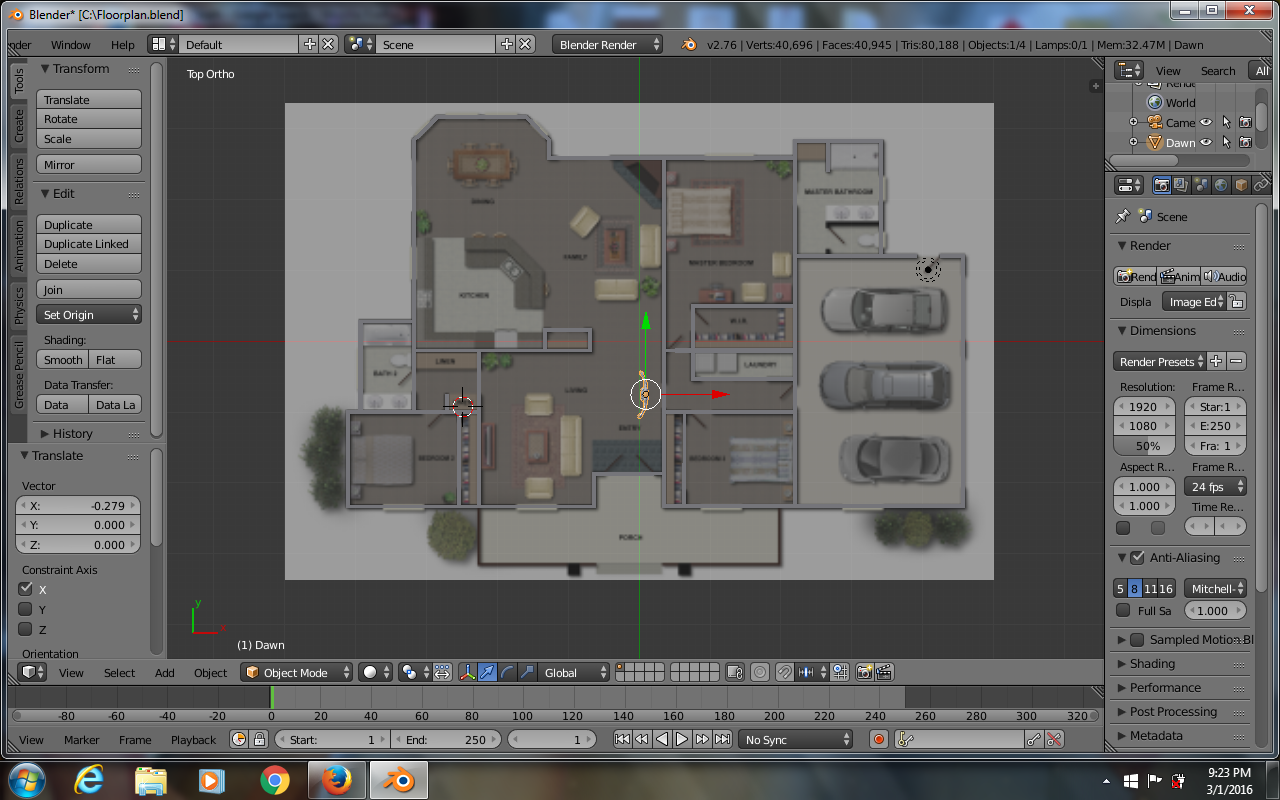The image size is (1280, 800).
Task: Toggle the X constraint axis checkbox
Action: 26,589
